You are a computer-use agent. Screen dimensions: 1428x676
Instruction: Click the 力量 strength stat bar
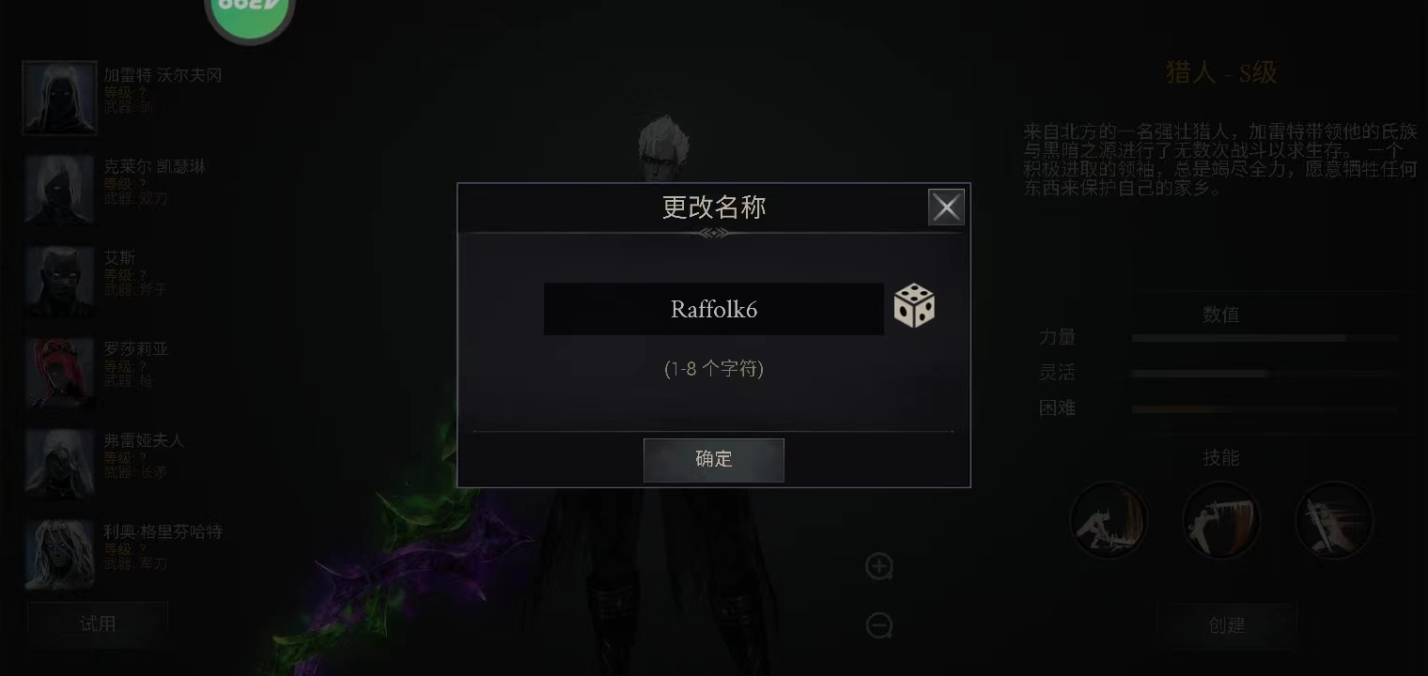(1265, 338)
